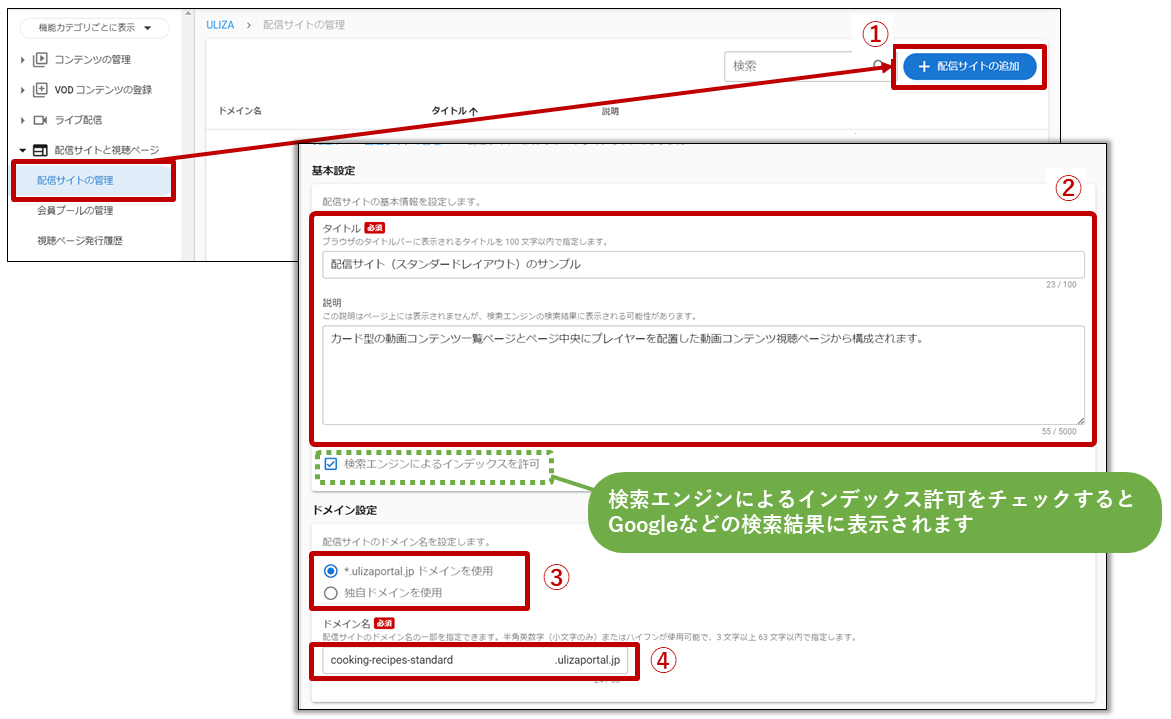Expand the コンテンツの管理 tree arrow
1171x719 pixels.
[x=23, y=60]
